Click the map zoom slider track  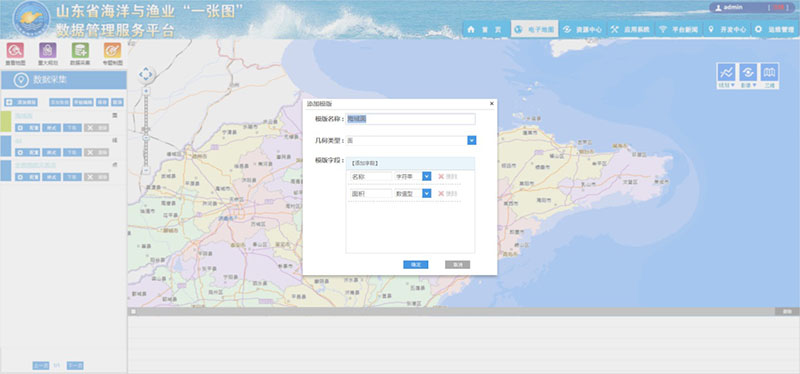coord(146,131)
